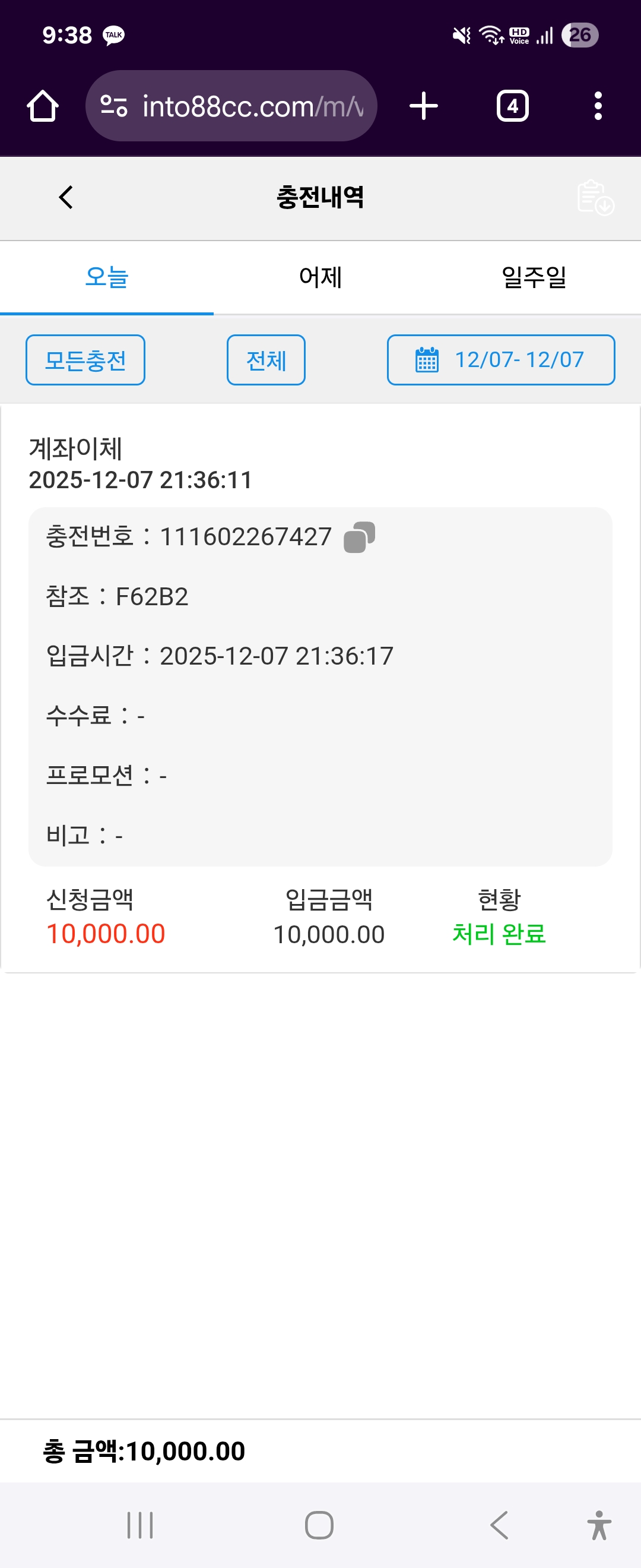Screen dimensions: 641x1568
Task: Open the 모든충전 filter dropdown
Action: tap(85, 360)
